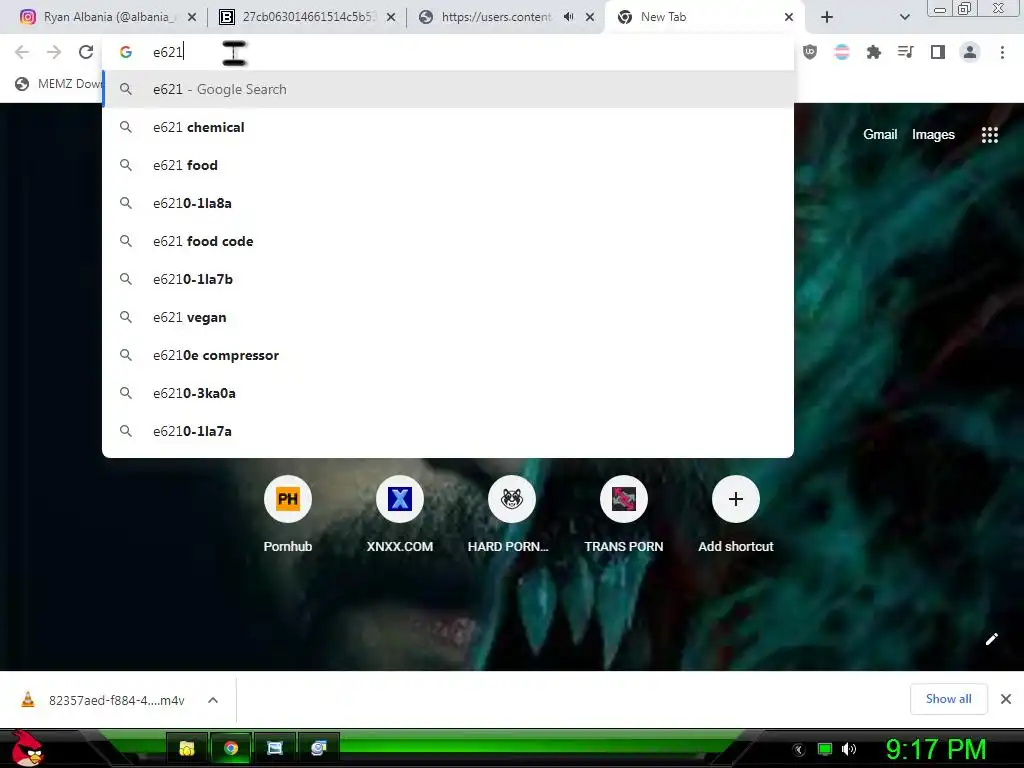The width and height of the screenshot is (1024, 768).
Task: Close the 27cb063014661514c5b5 tab
Action: pyautogui.click(x=391, y=17)
